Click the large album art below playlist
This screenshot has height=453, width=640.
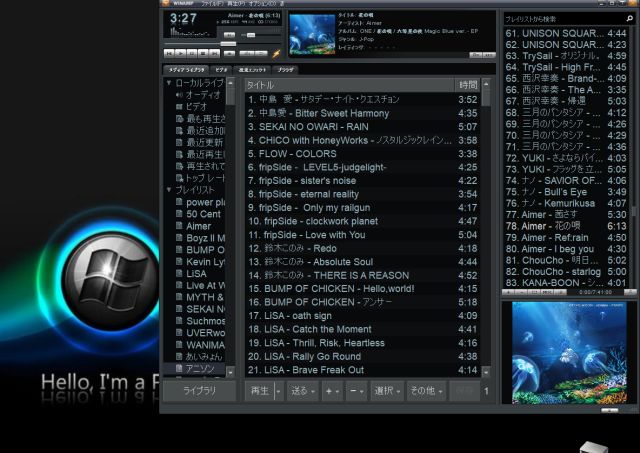pos(569,353)
